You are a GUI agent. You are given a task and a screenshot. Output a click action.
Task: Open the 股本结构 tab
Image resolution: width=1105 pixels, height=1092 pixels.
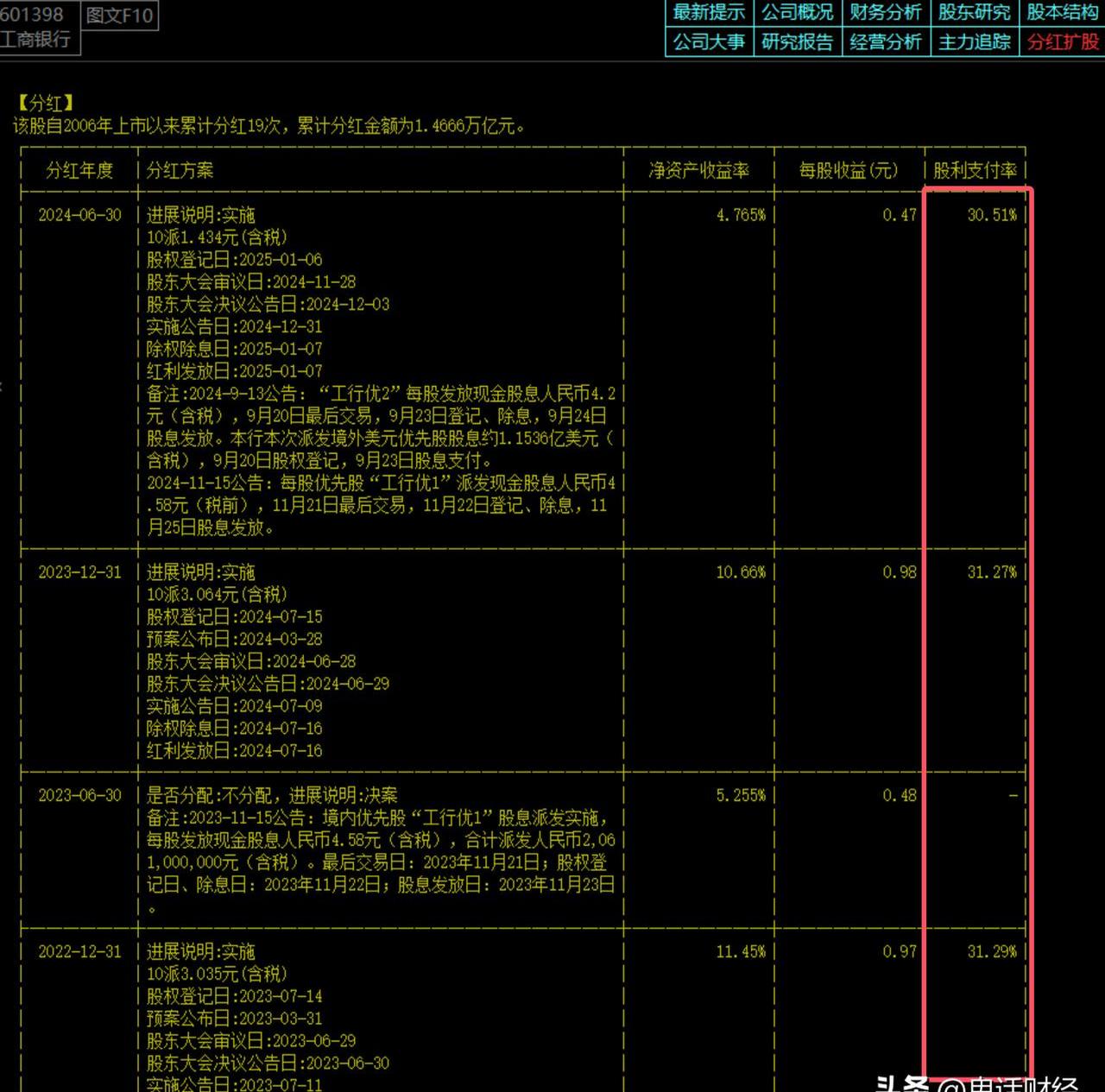1062,12
